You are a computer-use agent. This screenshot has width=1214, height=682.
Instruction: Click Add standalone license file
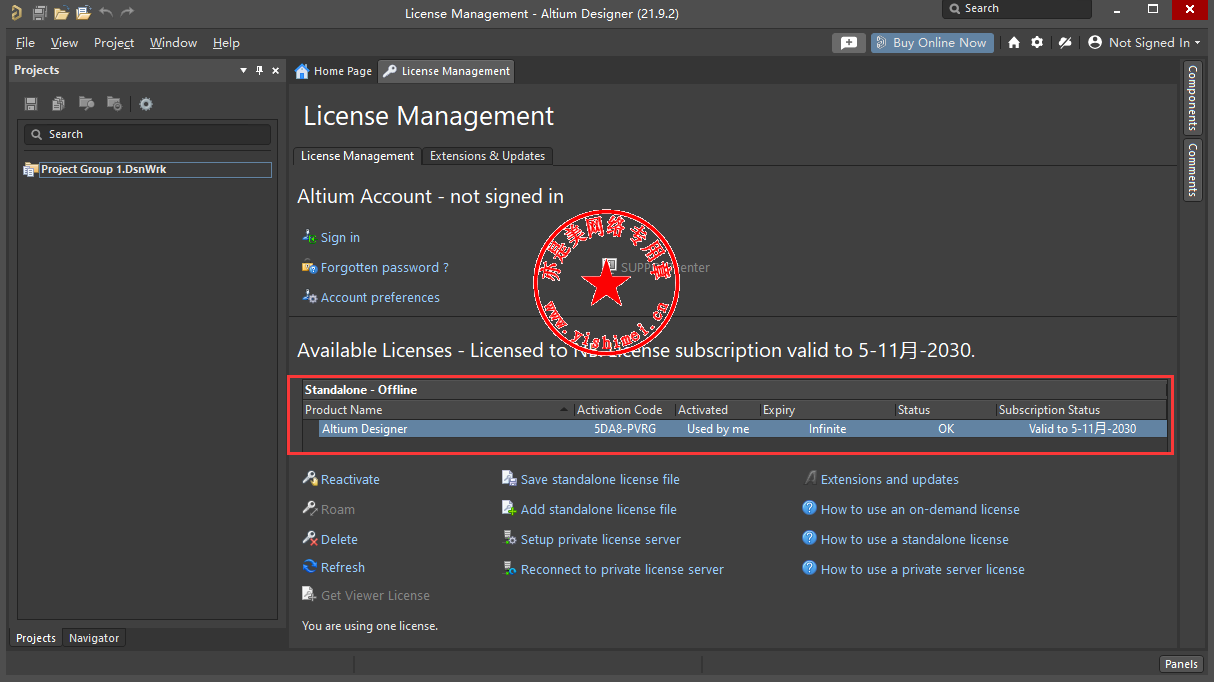pyautogui.click(x=598, y=509)
